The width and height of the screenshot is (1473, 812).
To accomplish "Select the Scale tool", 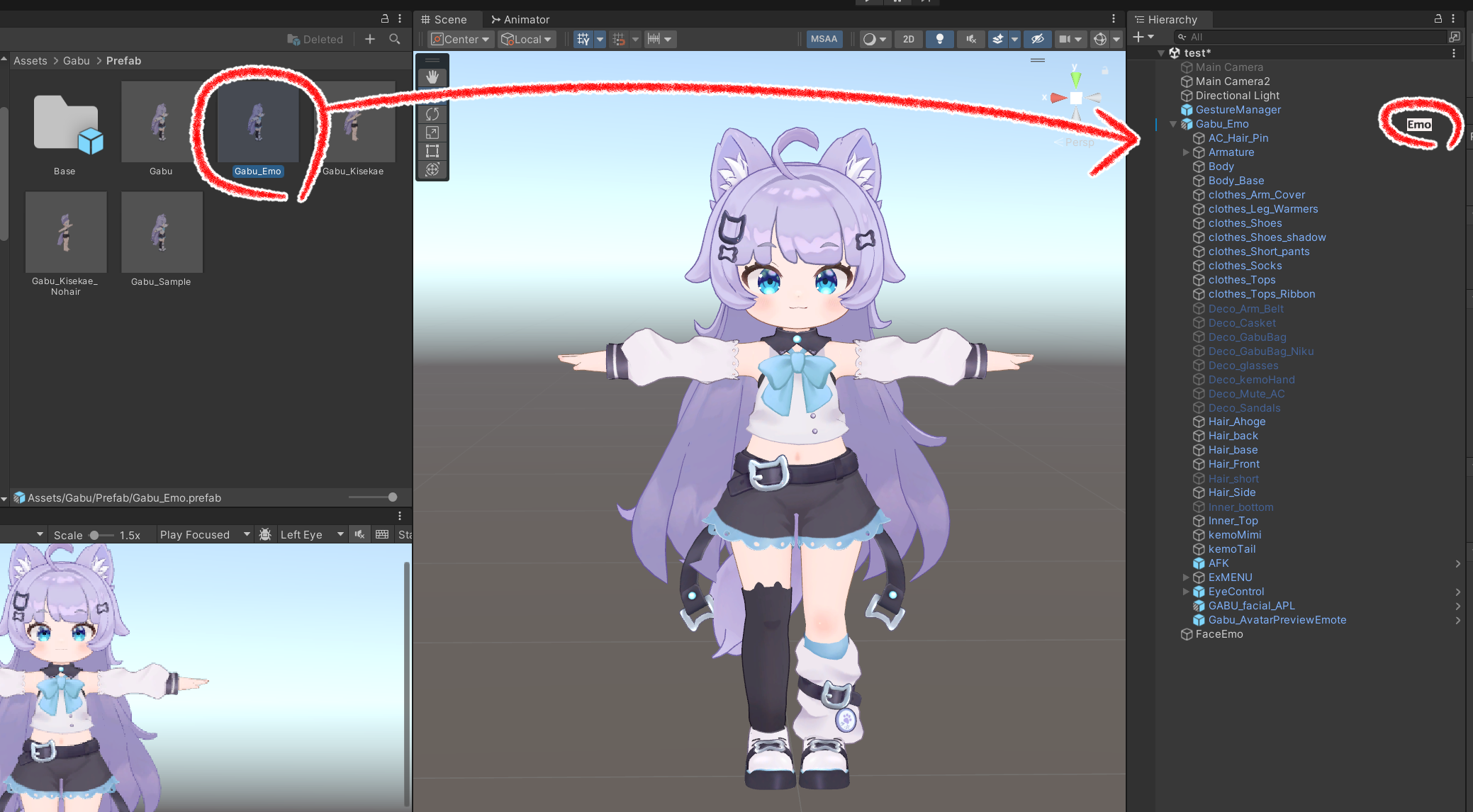I will pyautogui.click(x=432, y=132).
